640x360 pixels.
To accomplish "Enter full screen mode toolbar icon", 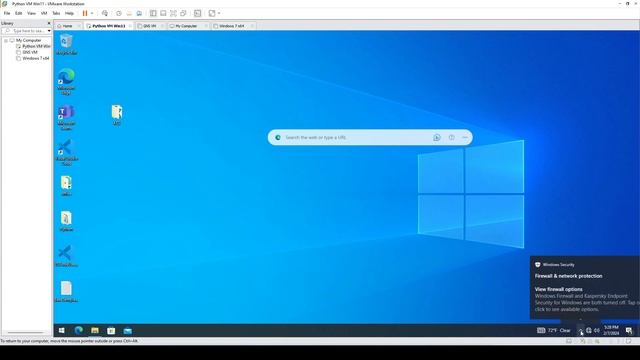I will coord(173,13).
